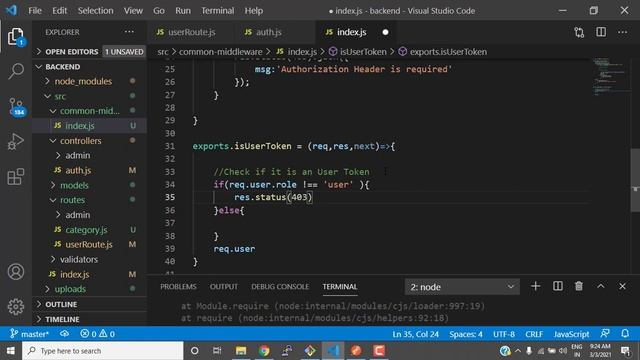640x360 pixels.
Task: Change encoding via UTF-8 status item
Action: click(x=504, y=334)
